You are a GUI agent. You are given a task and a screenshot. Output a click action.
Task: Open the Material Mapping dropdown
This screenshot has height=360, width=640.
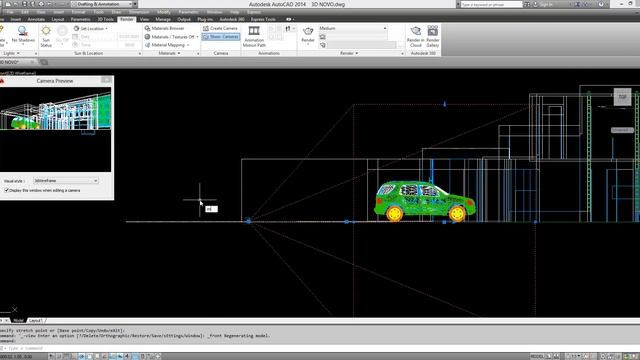[167, 45]
